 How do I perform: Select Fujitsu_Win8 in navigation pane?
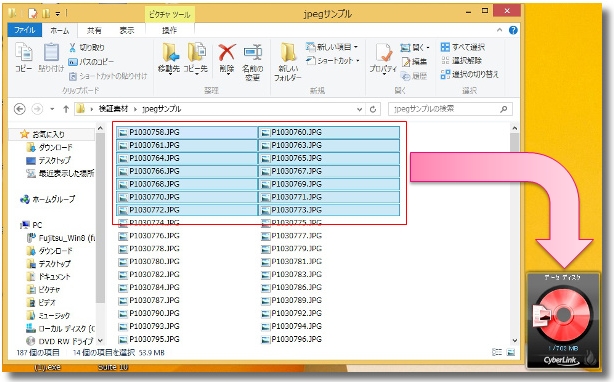point(61,238)
